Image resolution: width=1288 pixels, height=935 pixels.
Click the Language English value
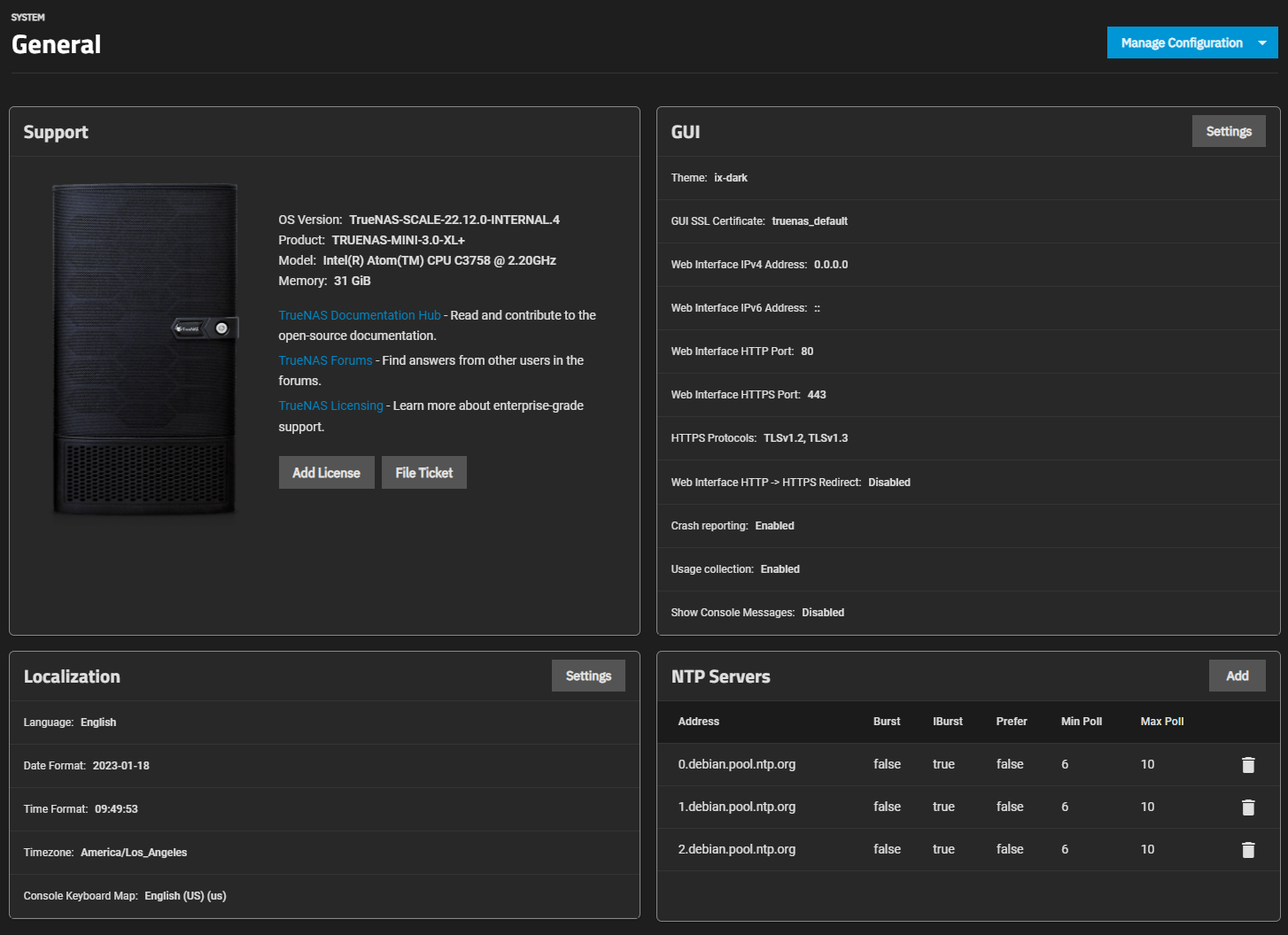coord(98,722)
